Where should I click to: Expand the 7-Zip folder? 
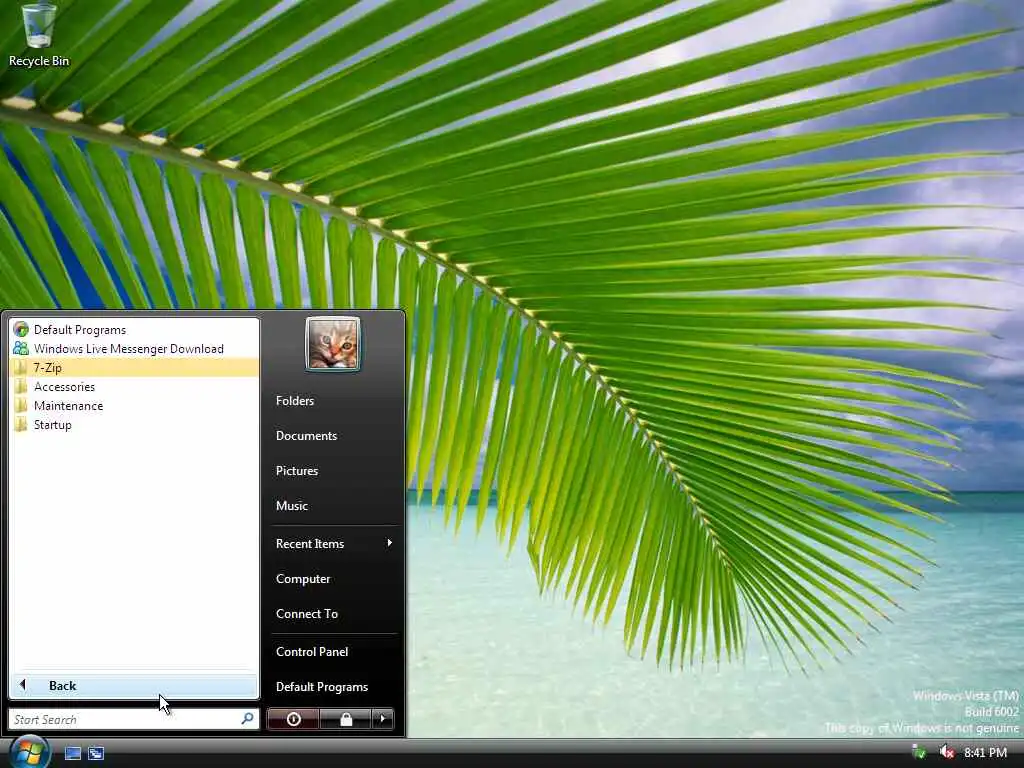134,368
